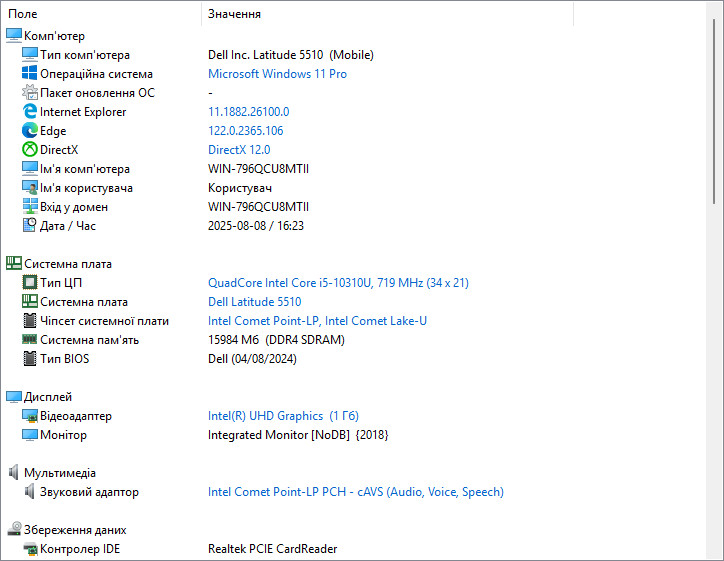The width and height of the screenshot is (724, 561).
Task: Select the Dell (04/08/2024) BIOS value
Action: pos(252,359)
